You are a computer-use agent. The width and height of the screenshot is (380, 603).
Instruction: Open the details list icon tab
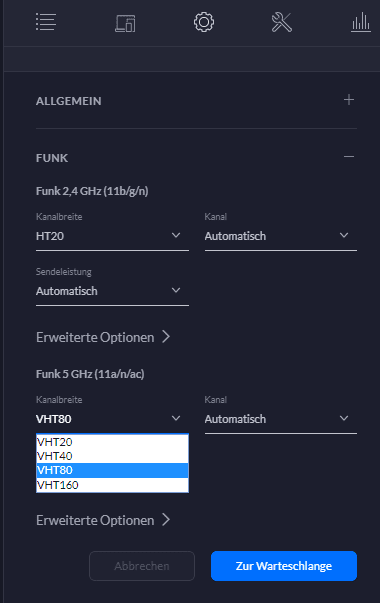coord(46,22)
